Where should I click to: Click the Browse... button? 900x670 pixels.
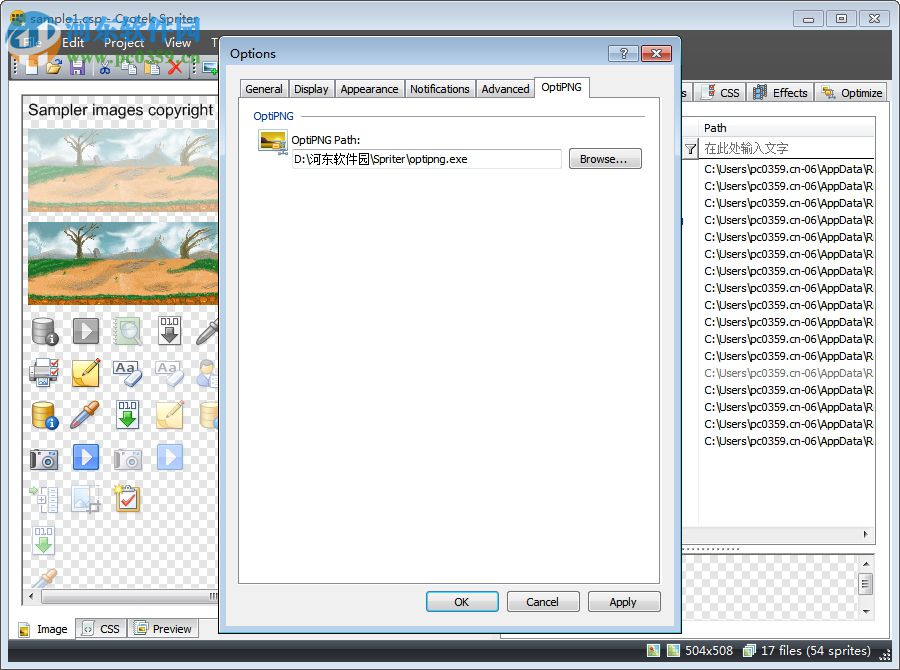[x=605, y=159]
